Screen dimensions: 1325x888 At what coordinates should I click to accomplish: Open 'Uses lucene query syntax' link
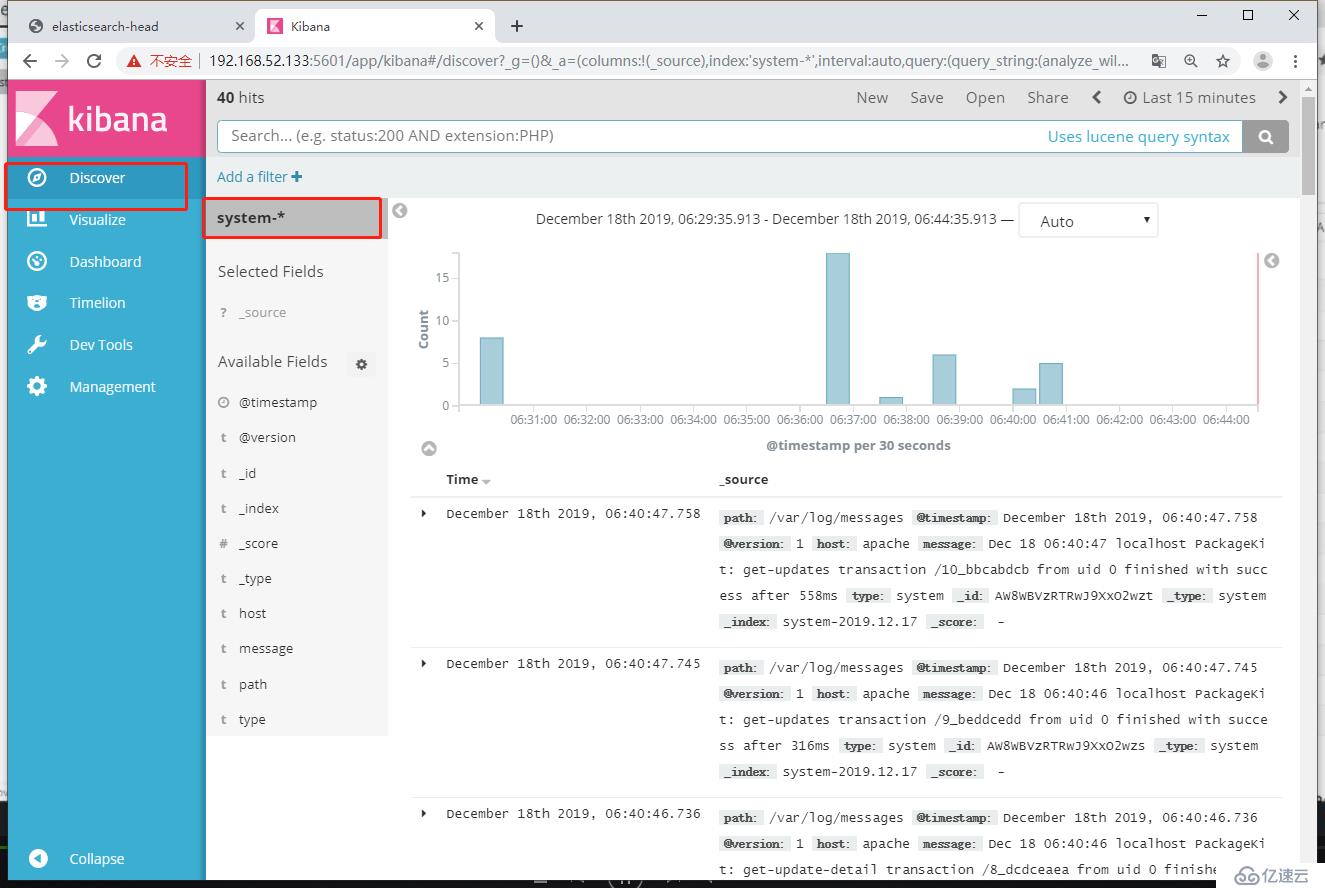1138,137
